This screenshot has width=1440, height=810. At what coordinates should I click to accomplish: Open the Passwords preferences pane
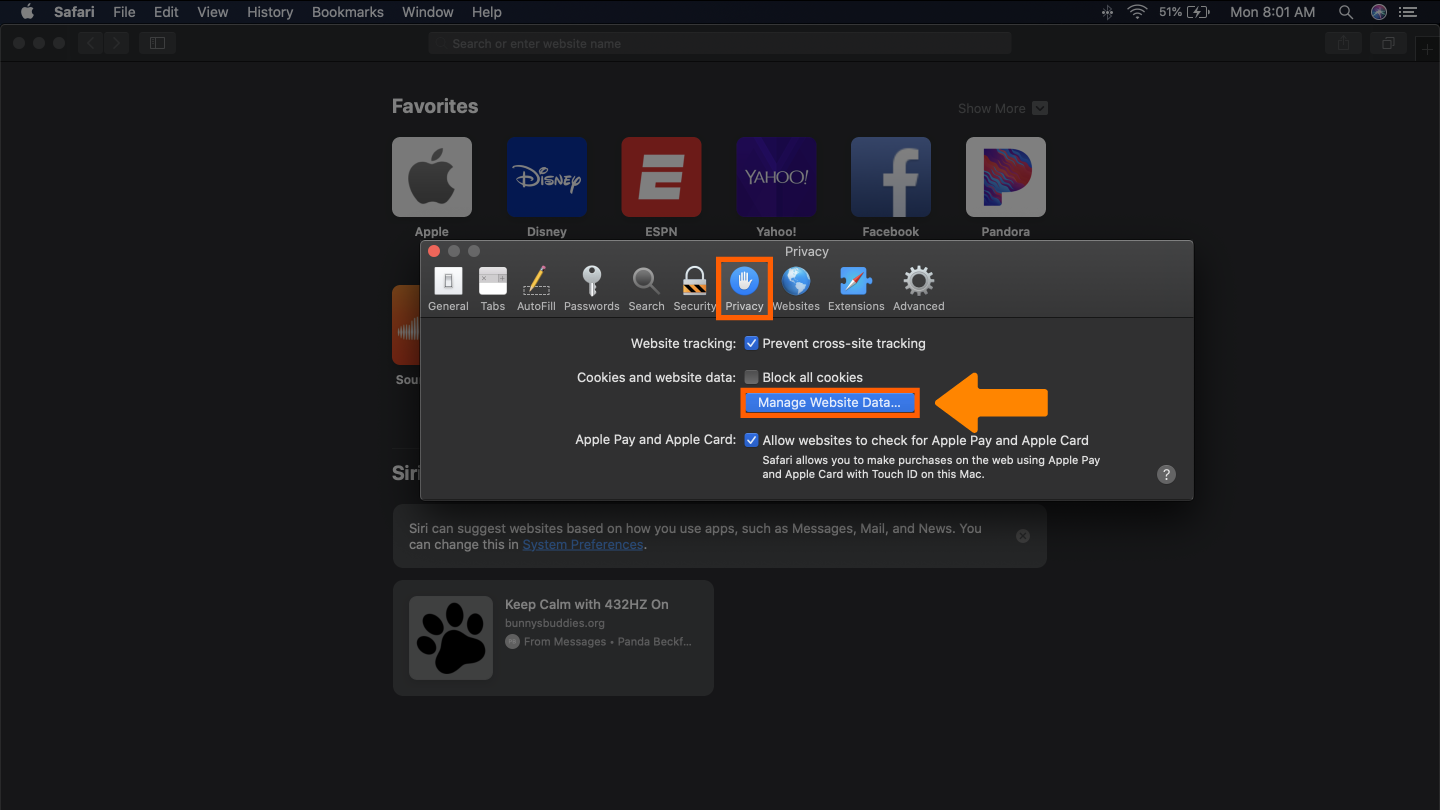click(592, 289)
